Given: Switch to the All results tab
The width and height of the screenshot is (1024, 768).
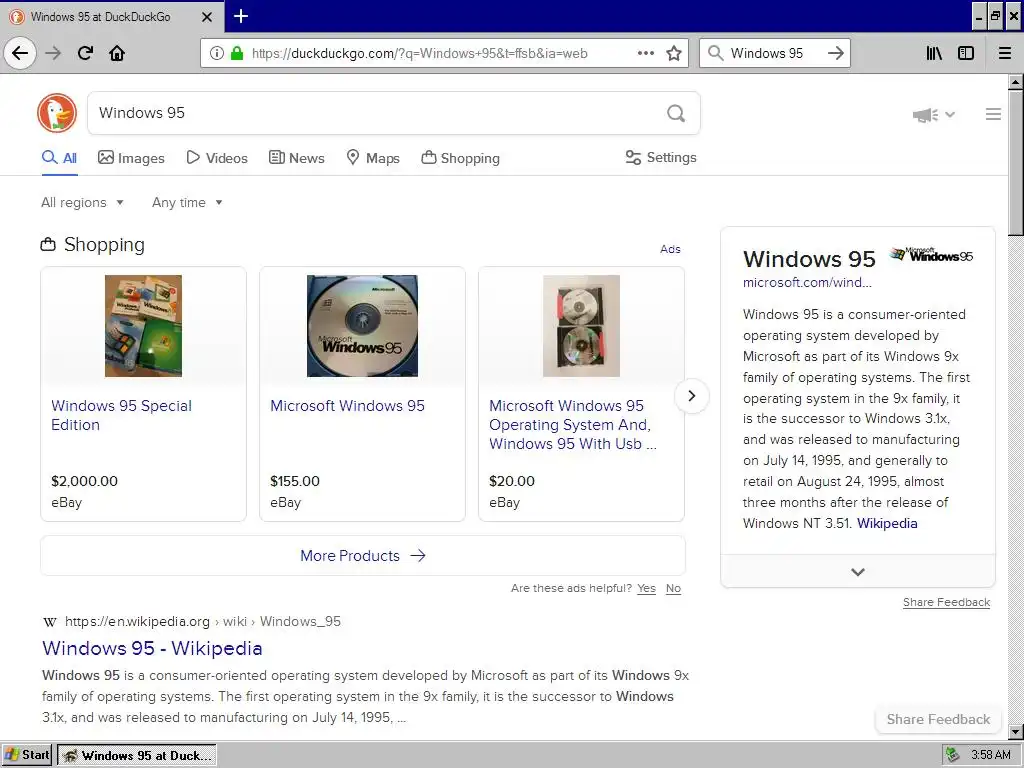Looking at the screenshot, I should pos(59,158).
